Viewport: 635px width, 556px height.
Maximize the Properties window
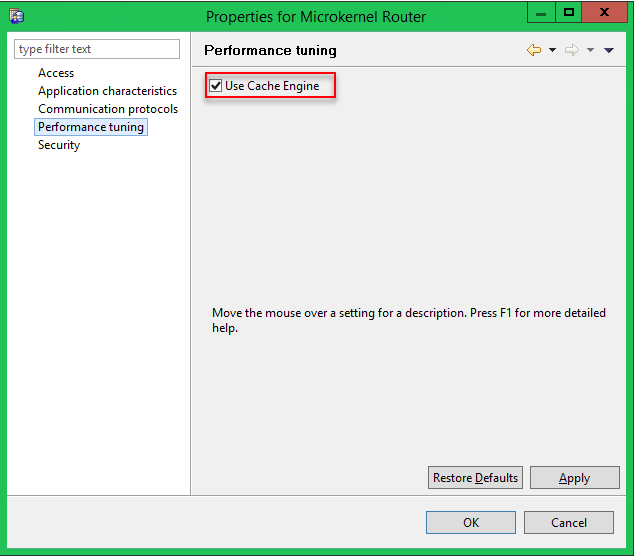(x=568, y=13)
